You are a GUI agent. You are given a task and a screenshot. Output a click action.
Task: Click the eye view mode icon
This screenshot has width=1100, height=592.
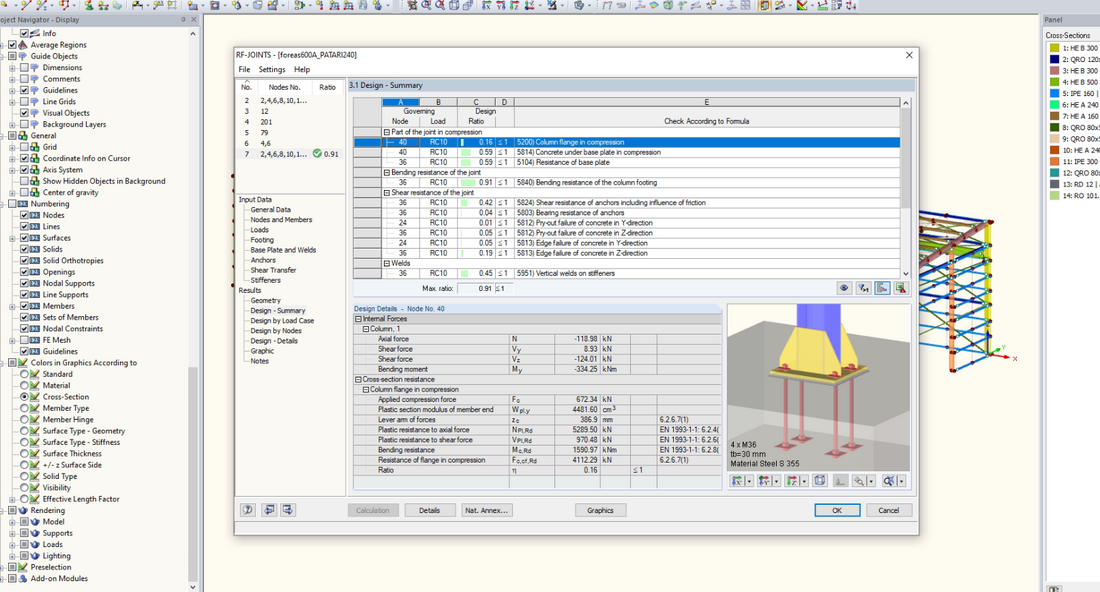(844, 288)
